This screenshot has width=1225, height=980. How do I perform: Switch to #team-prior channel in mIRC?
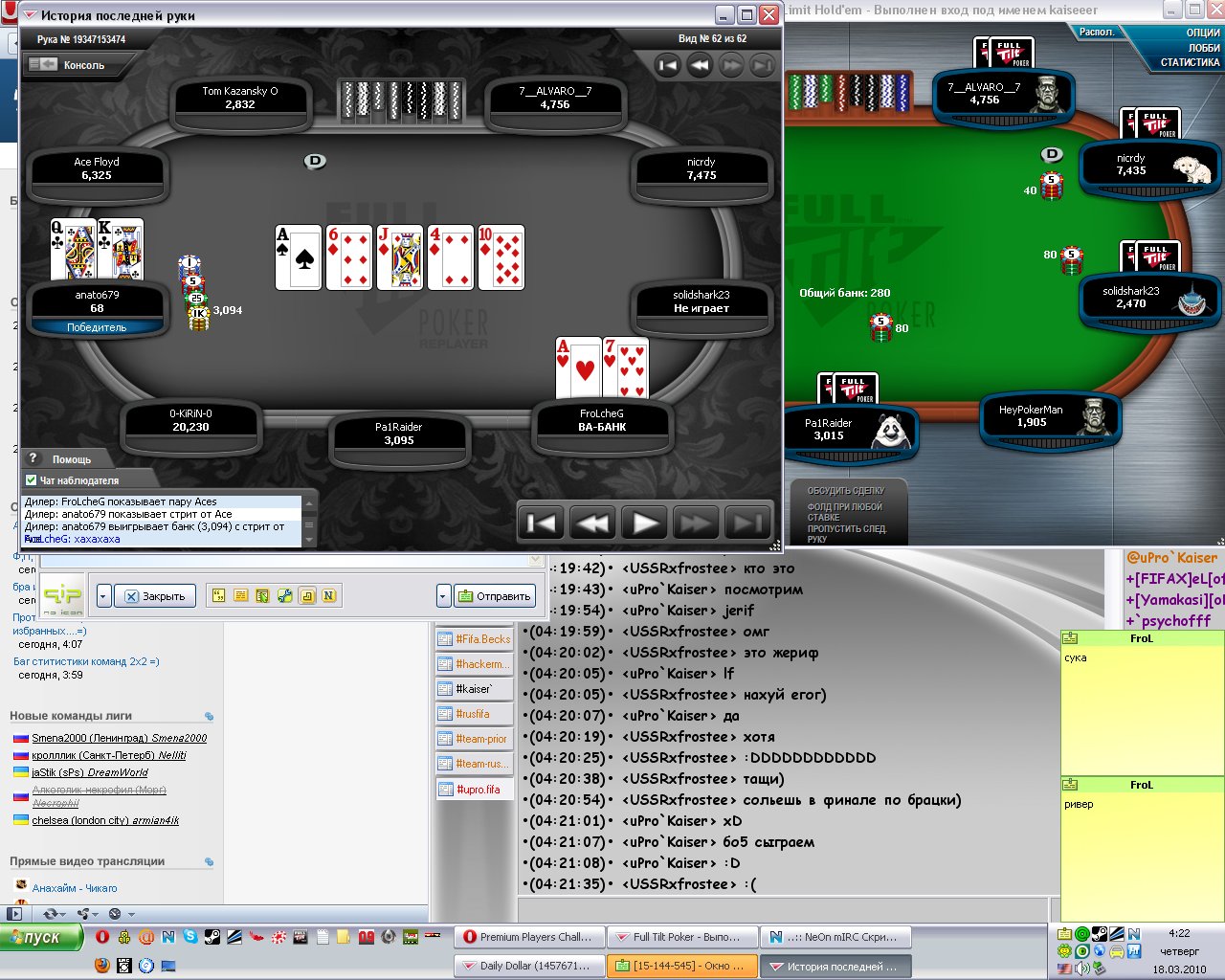point(475,739)
